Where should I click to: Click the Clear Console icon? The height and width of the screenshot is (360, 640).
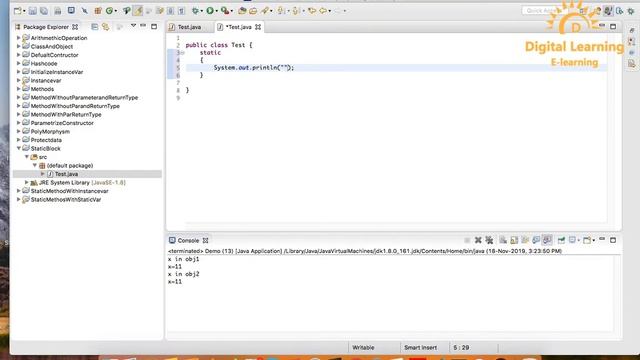[503, 240]
